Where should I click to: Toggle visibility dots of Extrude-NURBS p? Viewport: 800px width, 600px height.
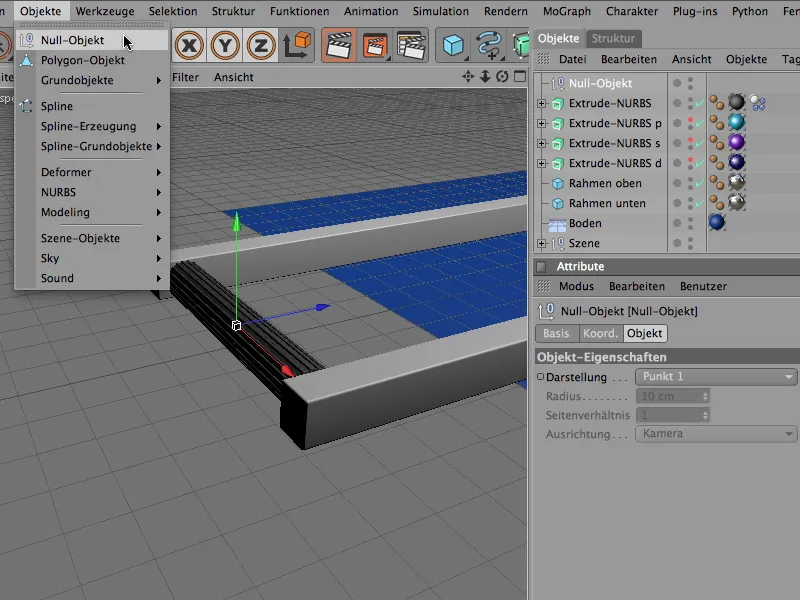point(690,124)
